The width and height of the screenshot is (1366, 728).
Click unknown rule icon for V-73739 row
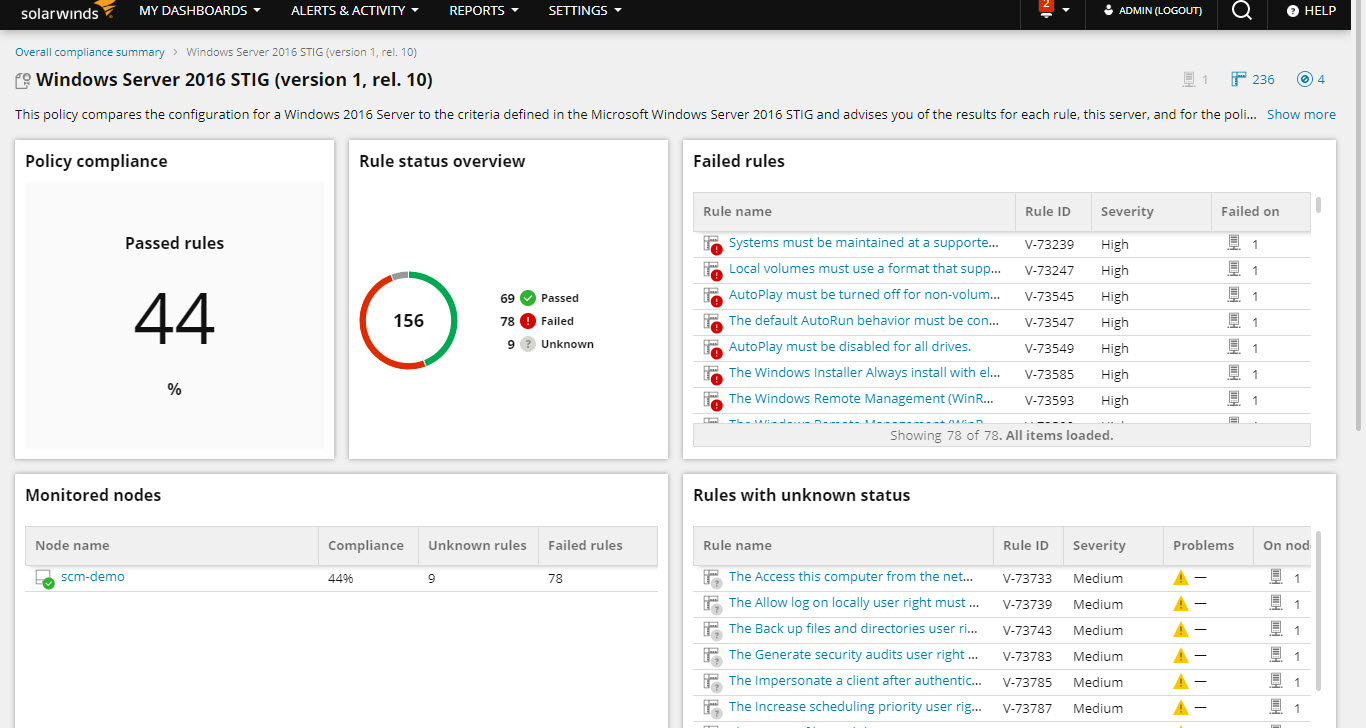(x=712, y=604)
